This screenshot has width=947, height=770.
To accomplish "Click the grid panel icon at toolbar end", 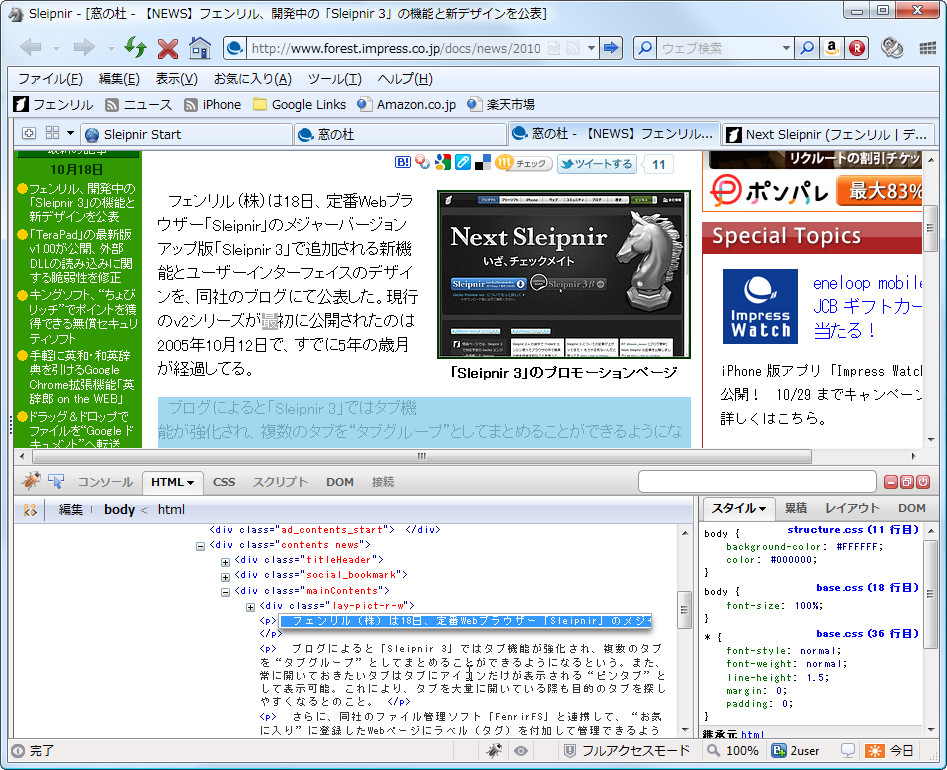I will pos(928,48).
